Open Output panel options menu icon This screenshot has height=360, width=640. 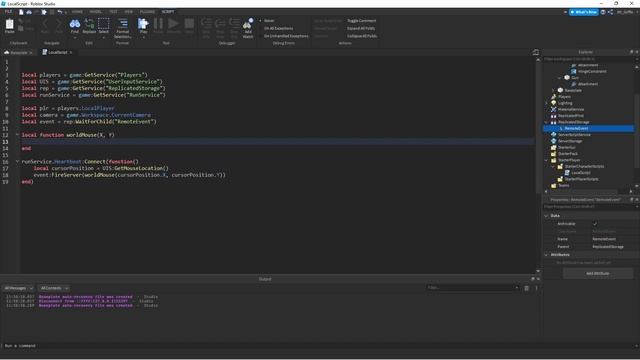[x=536, y=288]
